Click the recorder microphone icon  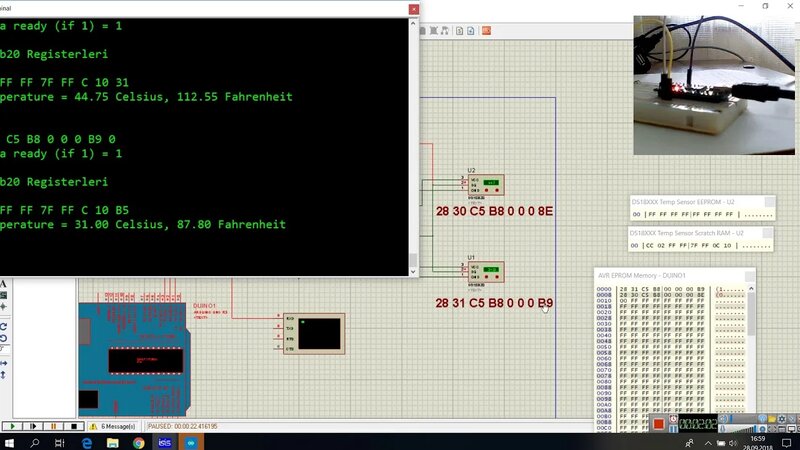723,429
